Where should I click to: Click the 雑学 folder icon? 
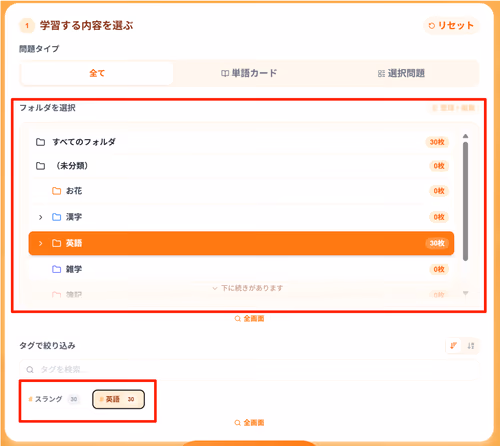pyautogui.click(x=57, y=269)
